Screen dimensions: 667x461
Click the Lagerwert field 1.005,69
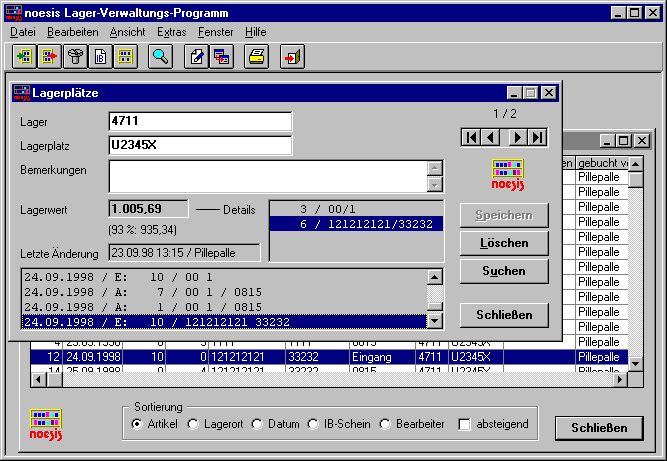(x=148, y=209)
